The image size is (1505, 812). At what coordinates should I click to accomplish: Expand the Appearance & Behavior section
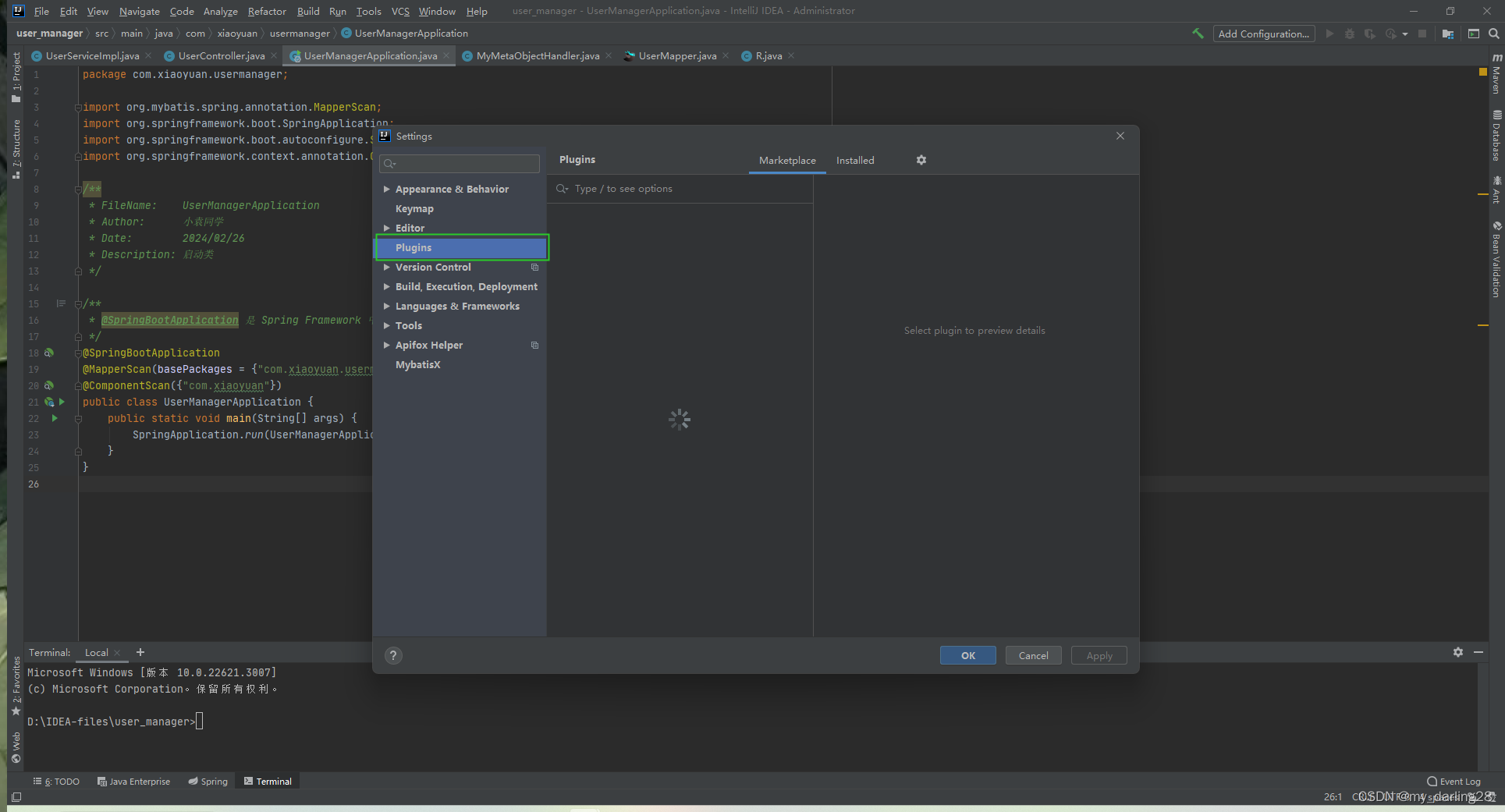point(386,189)
